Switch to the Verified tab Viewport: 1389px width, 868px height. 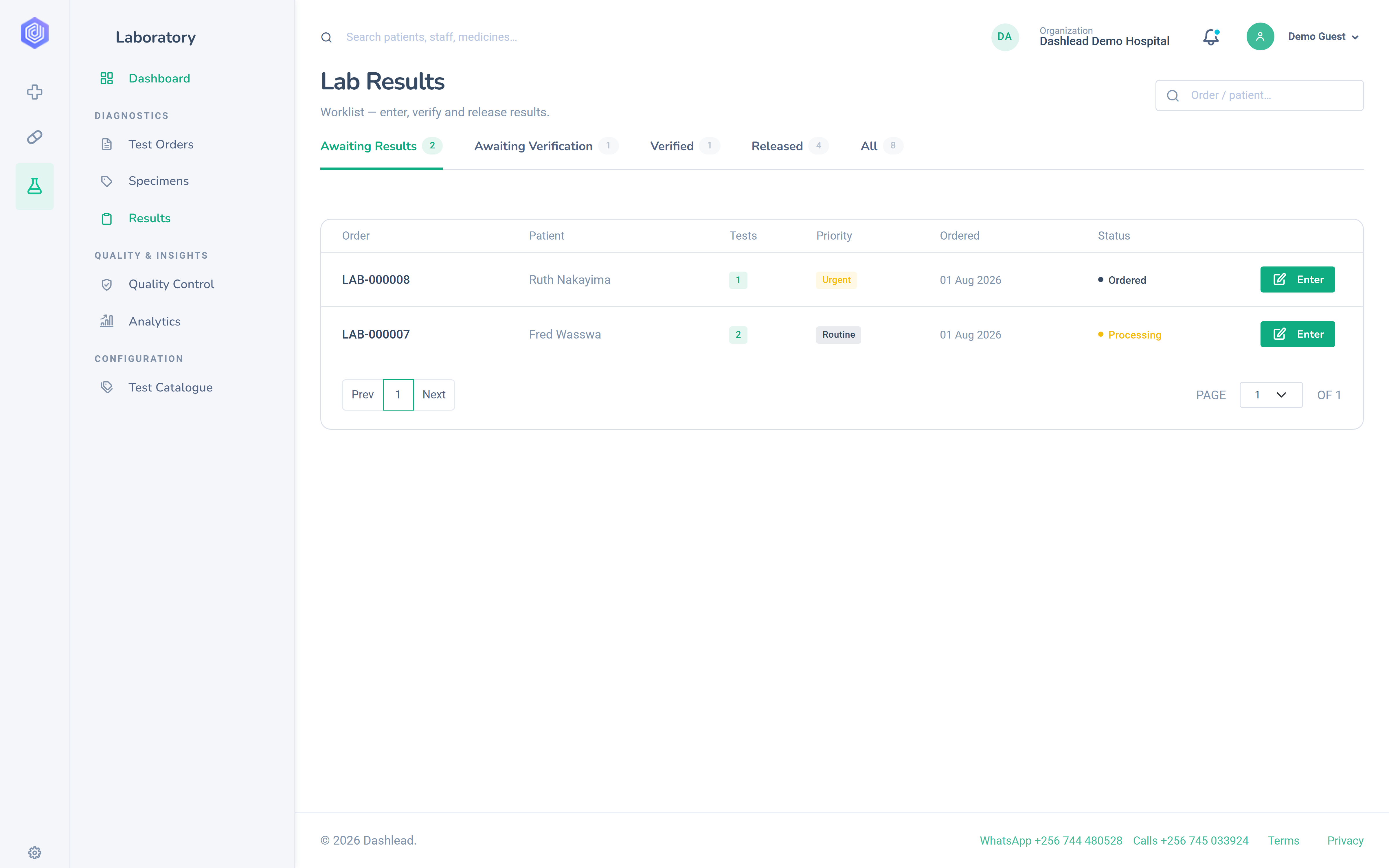(685, 146)
